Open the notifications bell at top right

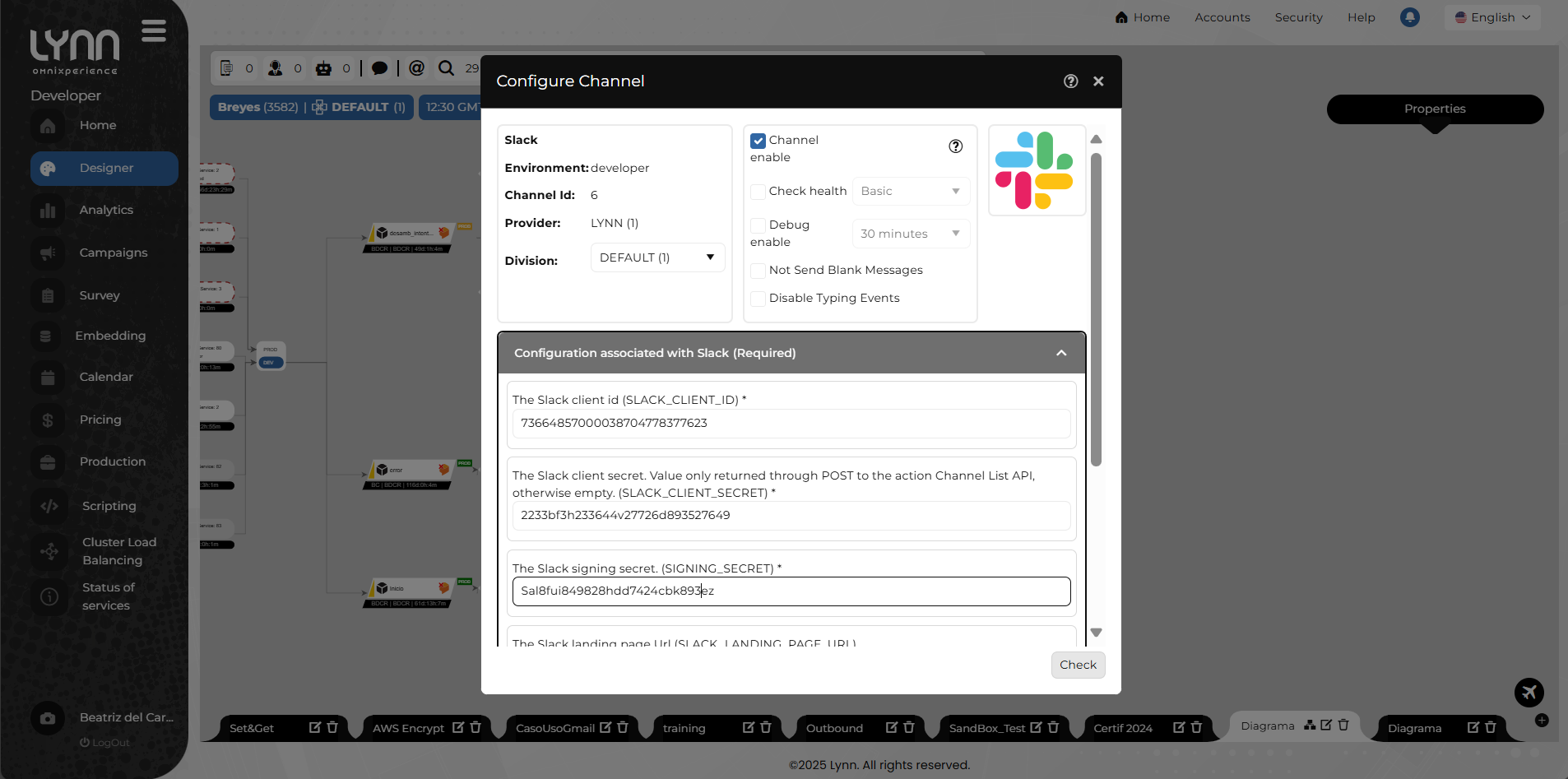click(x=1408, y=17)
